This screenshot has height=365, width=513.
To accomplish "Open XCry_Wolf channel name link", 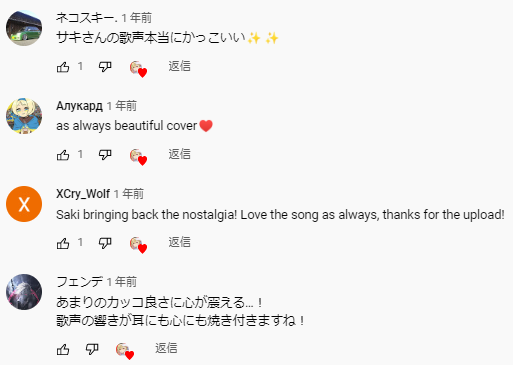I will 83,194.
